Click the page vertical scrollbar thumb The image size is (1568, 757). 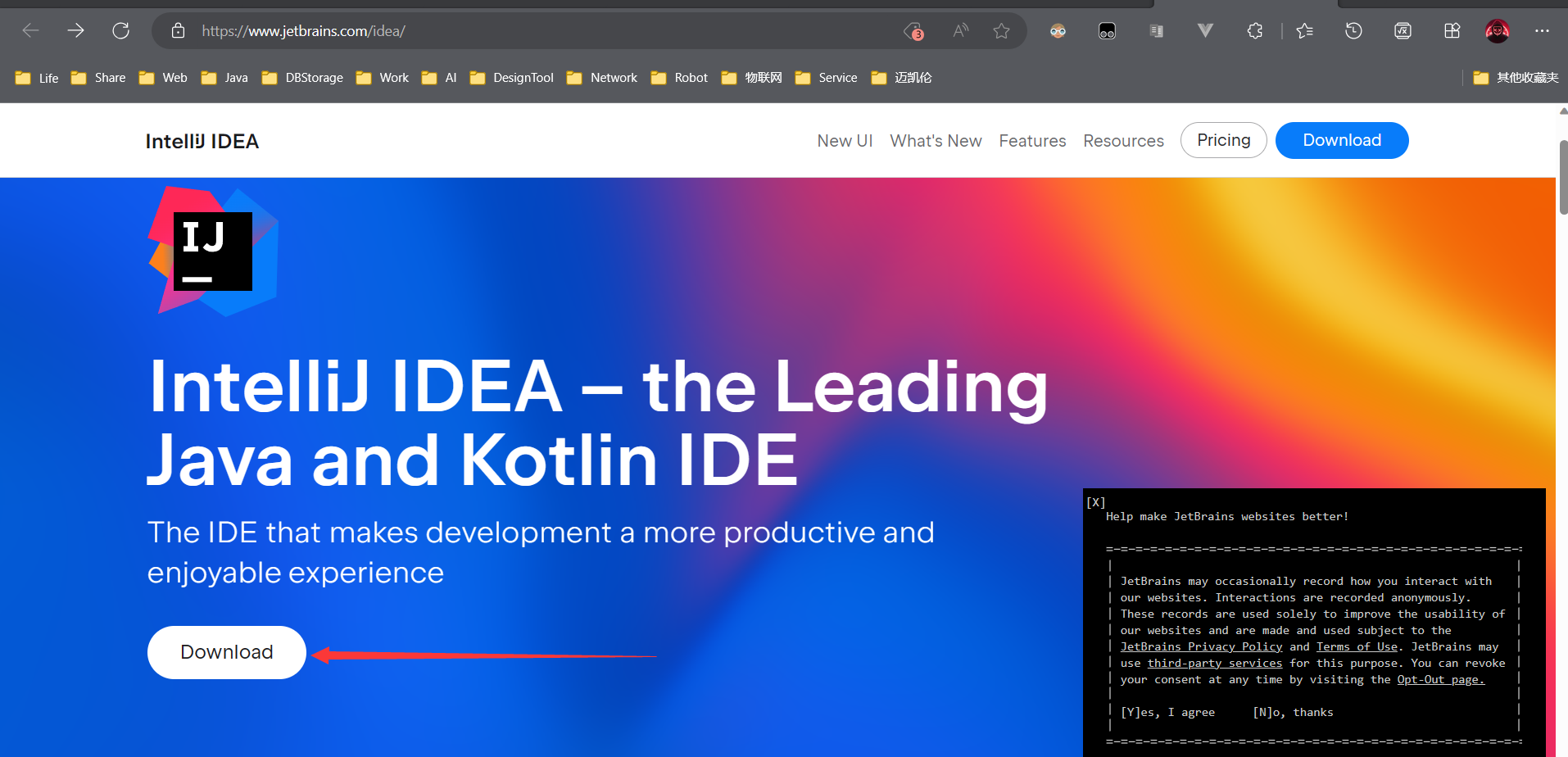click(1563, 176)
